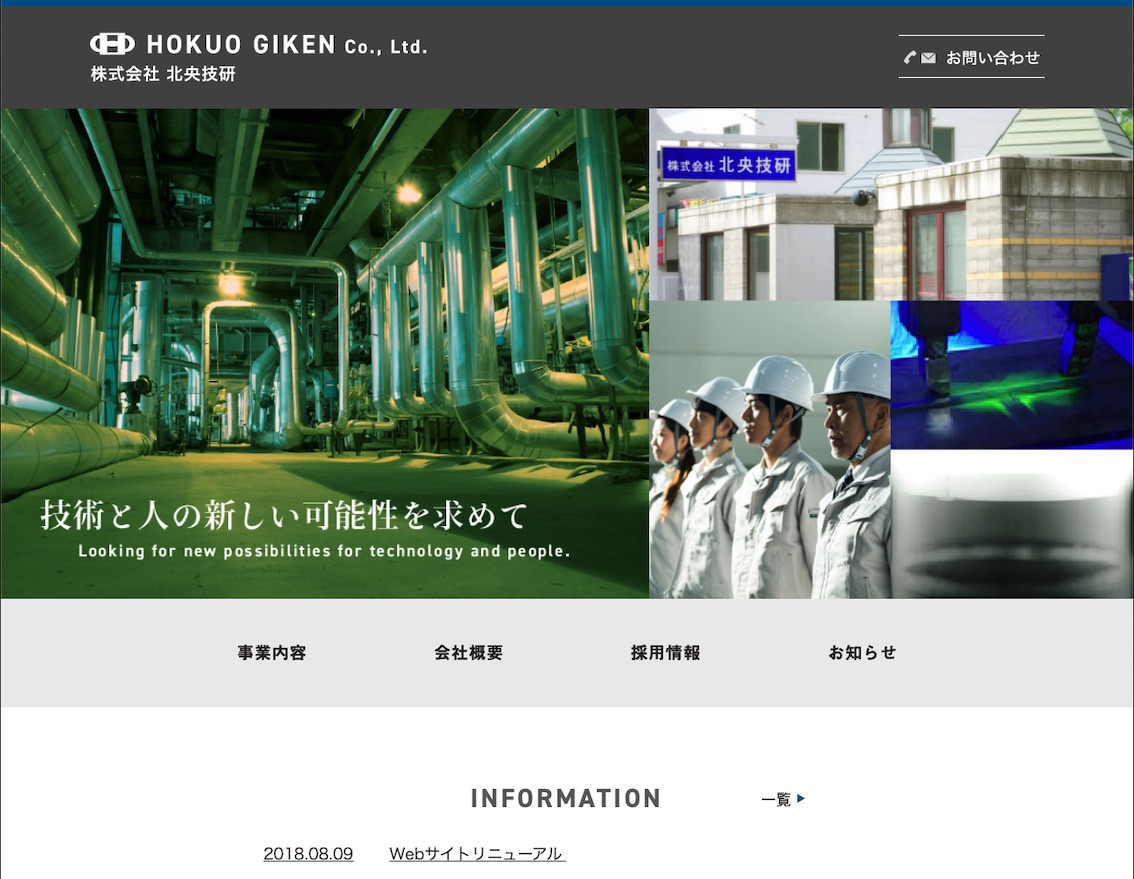Open the お問い合わせ contact link
This screenshot has height=879, width=1134.
[x=992, y=58]
